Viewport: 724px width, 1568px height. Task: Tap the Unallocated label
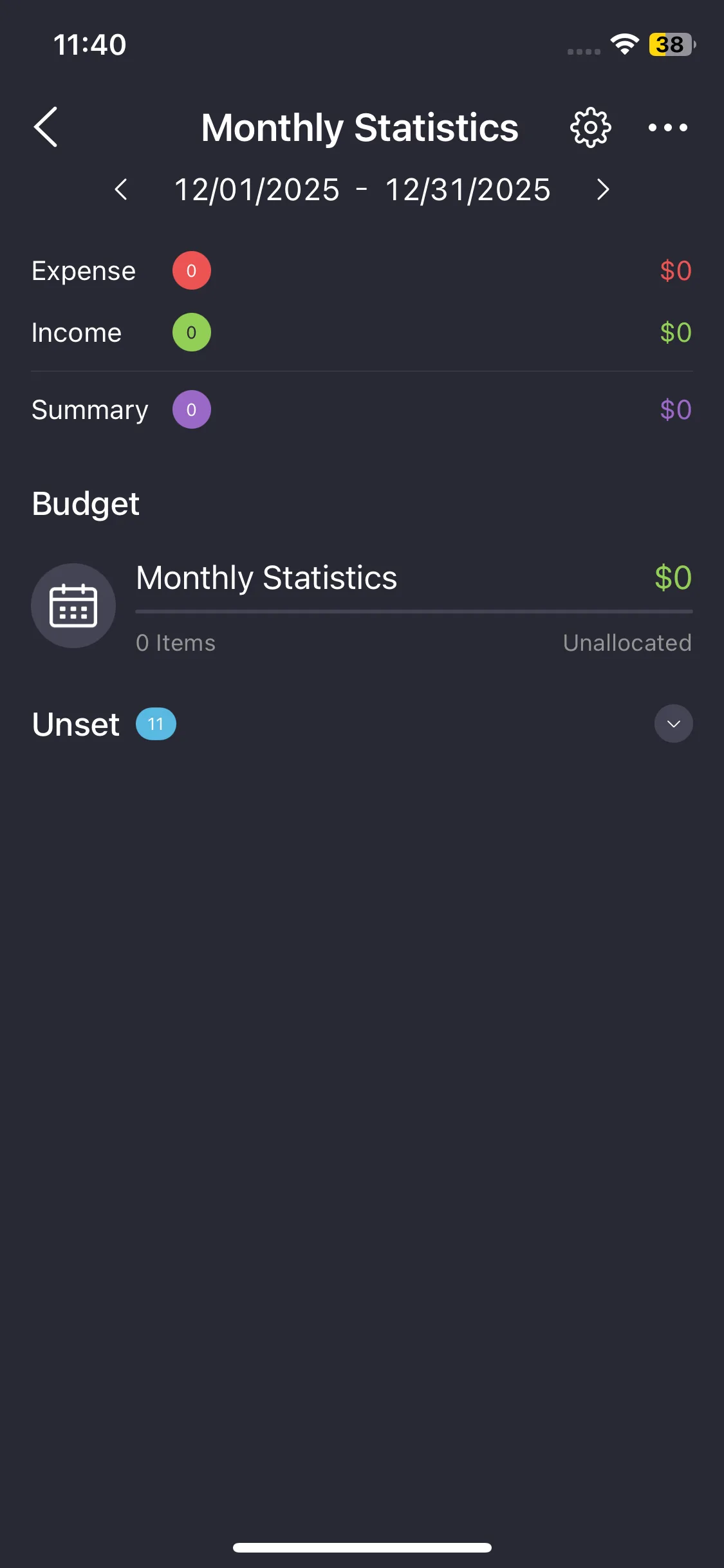click(627, 643)
